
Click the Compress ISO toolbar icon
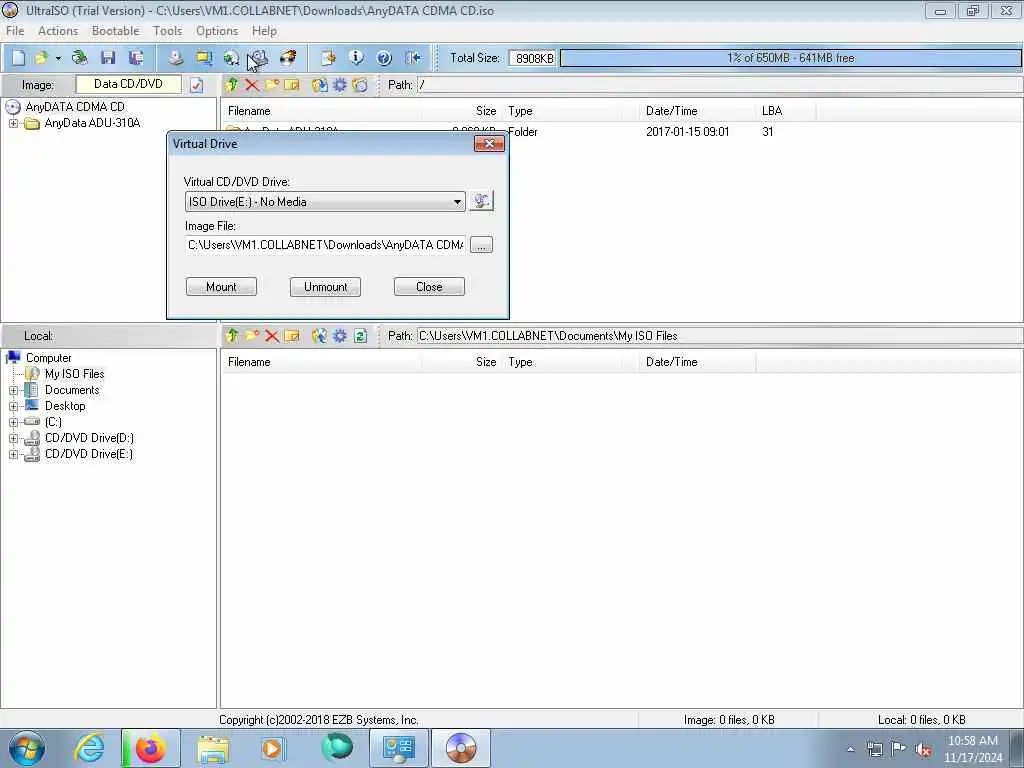click(x=204, y=57)
